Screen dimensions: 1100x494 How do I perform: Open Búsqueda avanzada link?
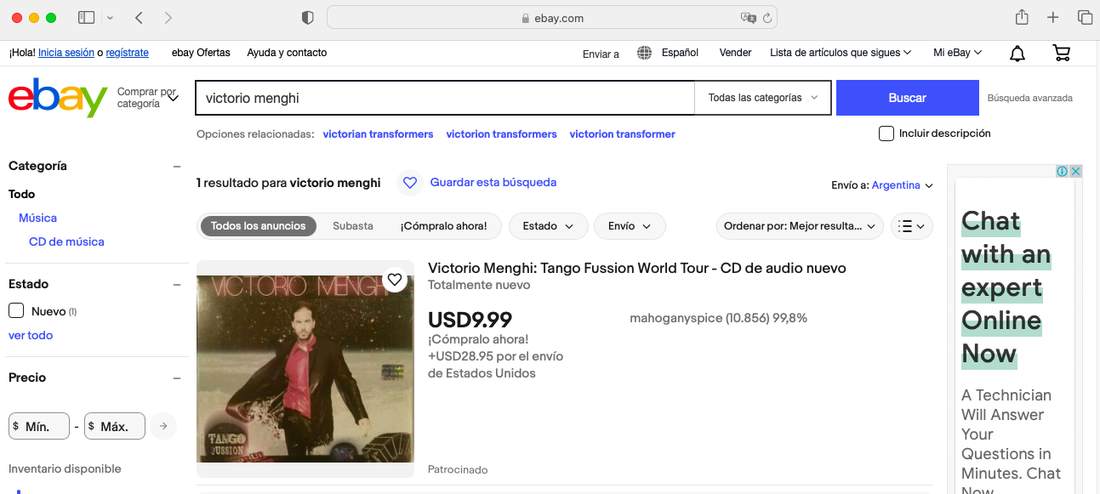[1030, 98]
